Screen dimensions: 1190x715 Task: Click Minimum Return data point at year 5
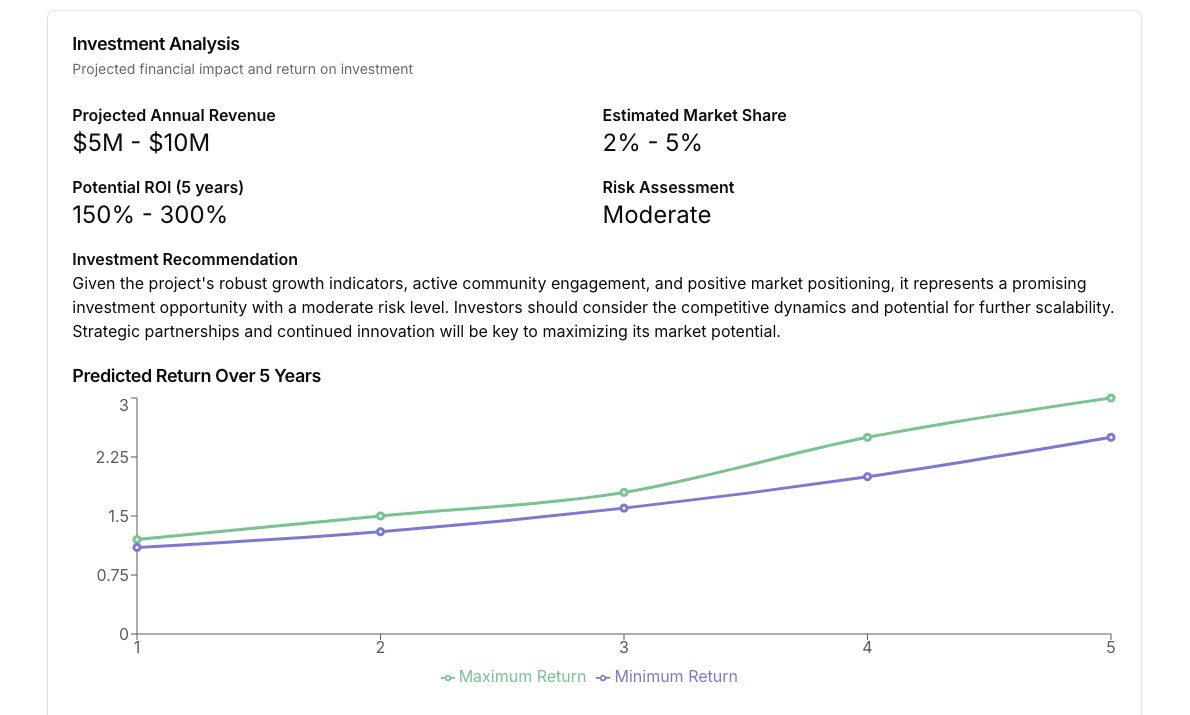tap(1111, 437)
